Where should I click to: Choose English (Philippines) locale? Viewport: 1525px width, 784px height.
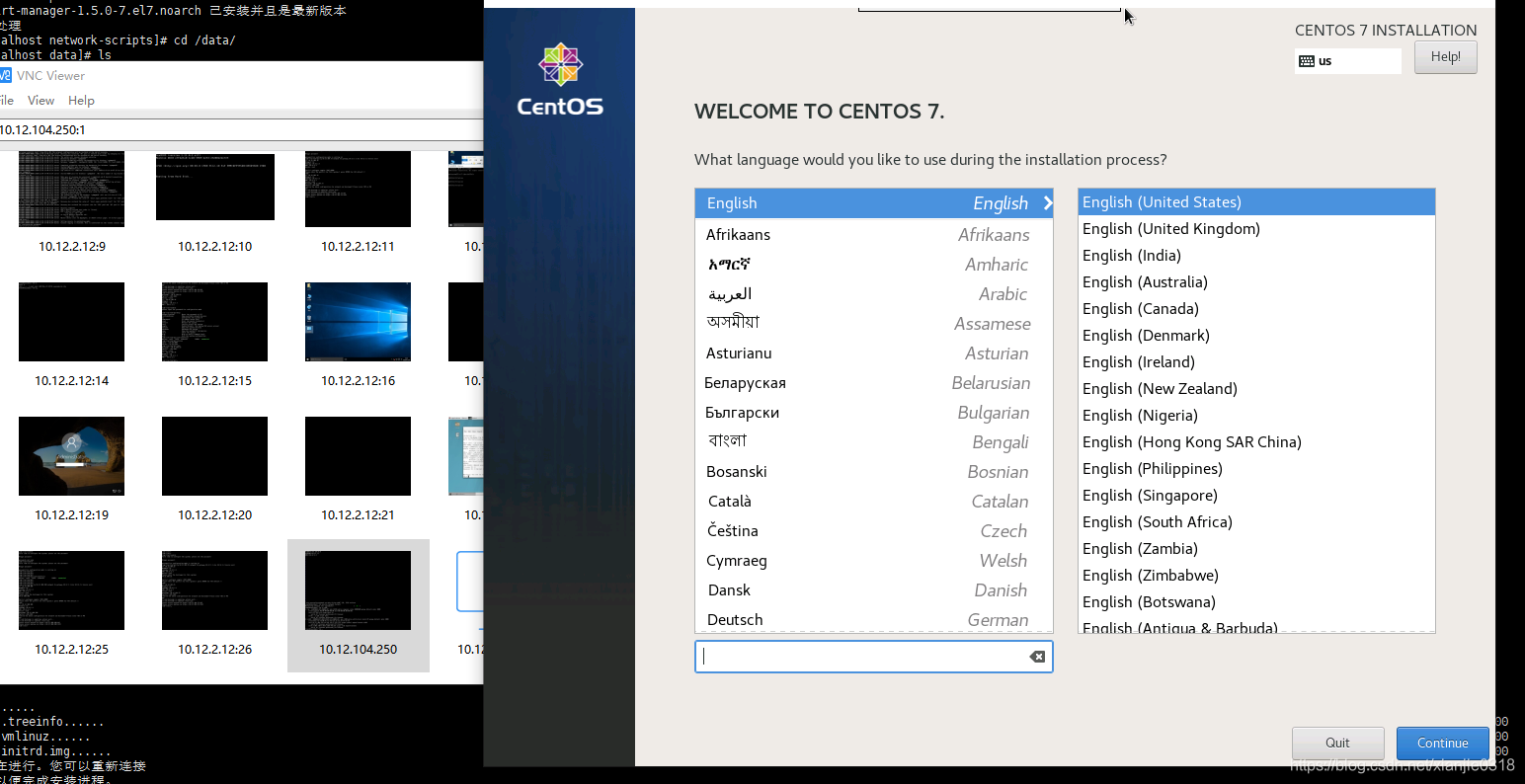point(1256,469)
